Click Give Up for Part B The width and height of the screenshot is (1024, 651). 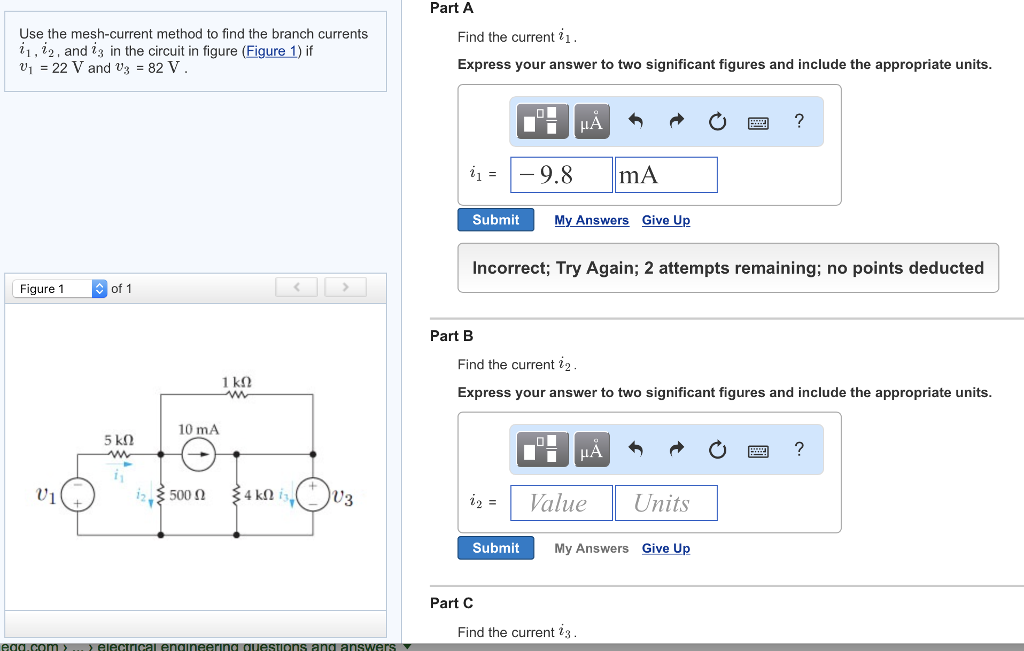(x=665, y=547)
